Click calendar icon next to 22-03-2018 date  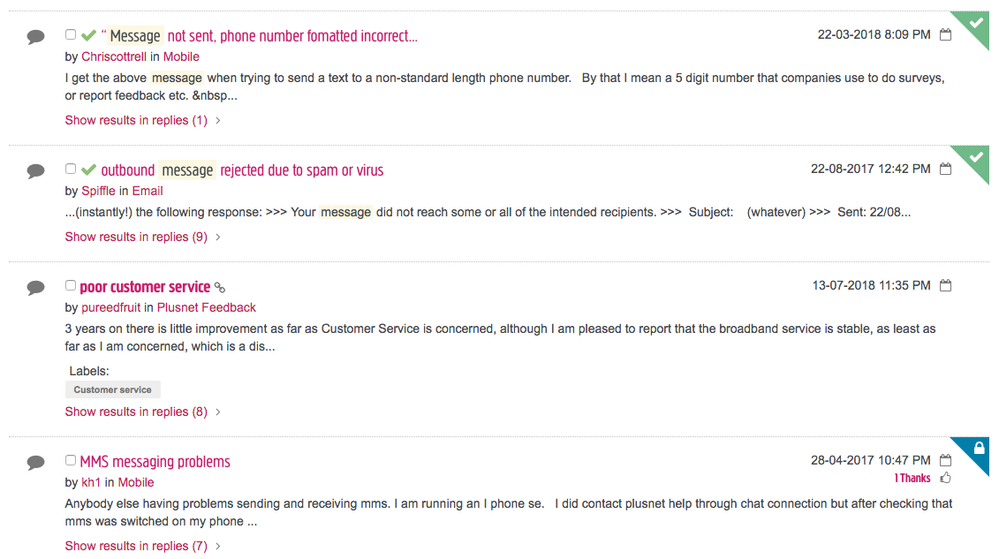pos(946,35)
